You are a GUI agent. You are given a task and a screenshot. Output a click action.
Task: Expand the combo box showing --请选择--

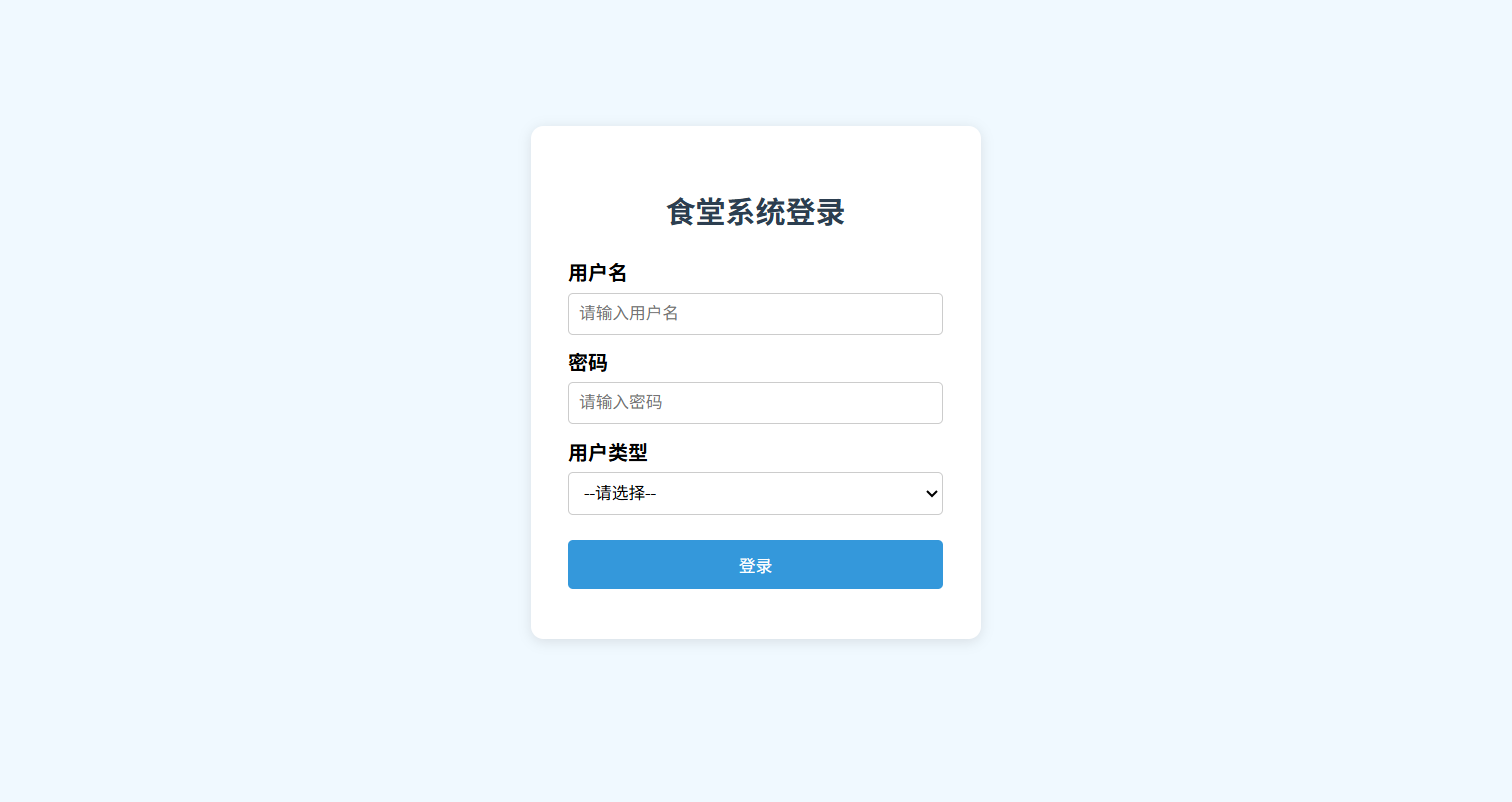[x=755, y=494]
